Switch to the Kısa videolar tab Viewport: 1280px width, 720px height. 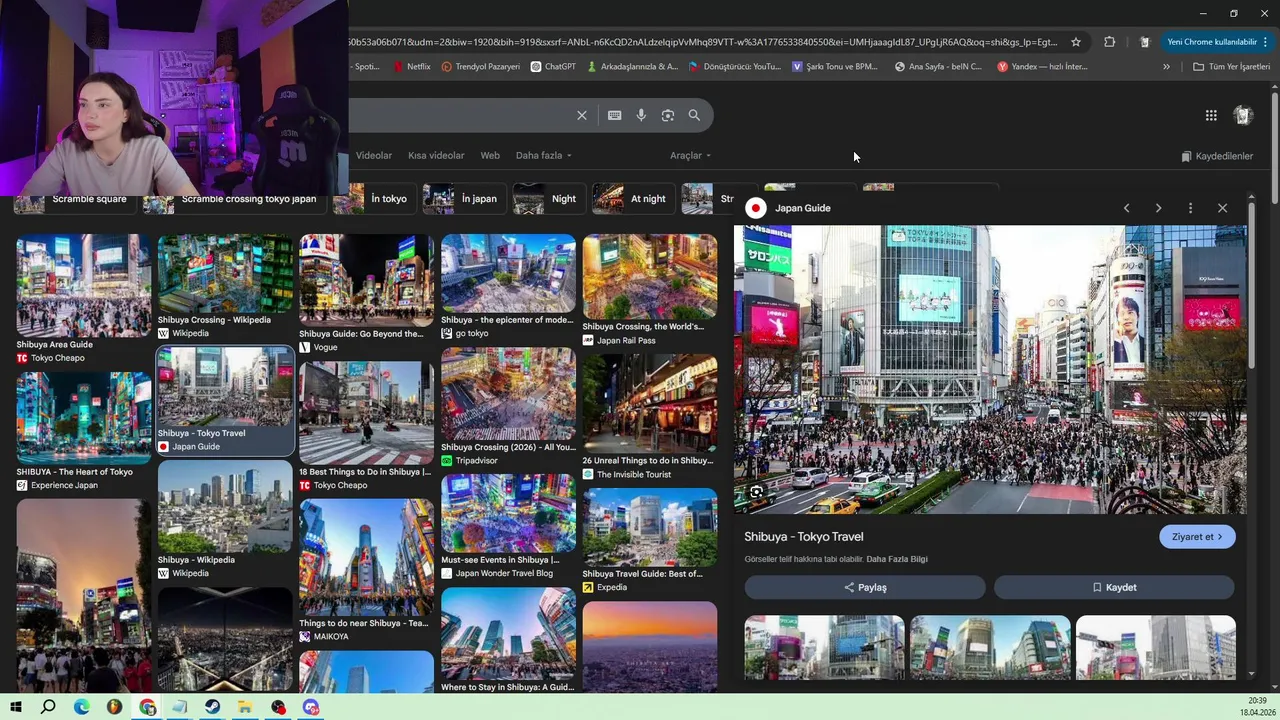(436, 156)
